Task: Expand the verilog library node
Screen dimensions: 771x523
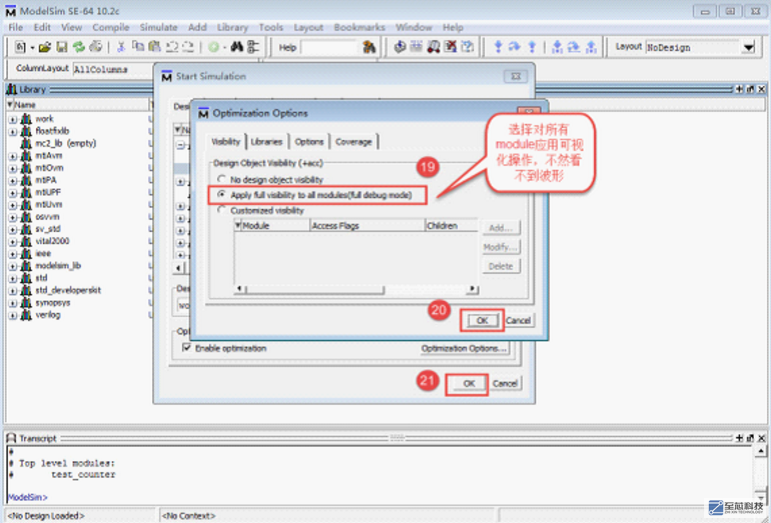Action: (13, 315)
